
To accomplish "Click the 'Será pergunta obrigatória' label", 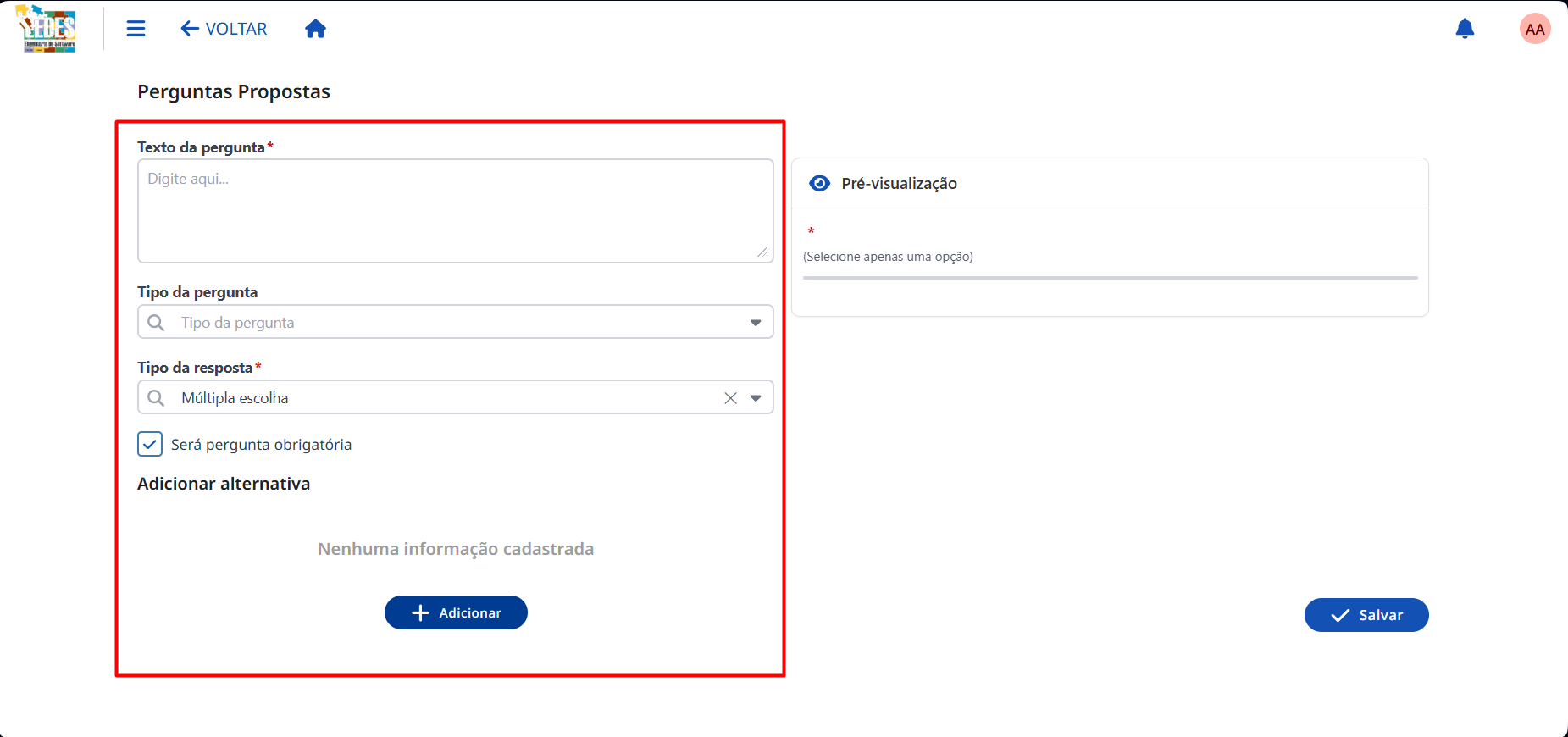I will click(x=261, y=445).
